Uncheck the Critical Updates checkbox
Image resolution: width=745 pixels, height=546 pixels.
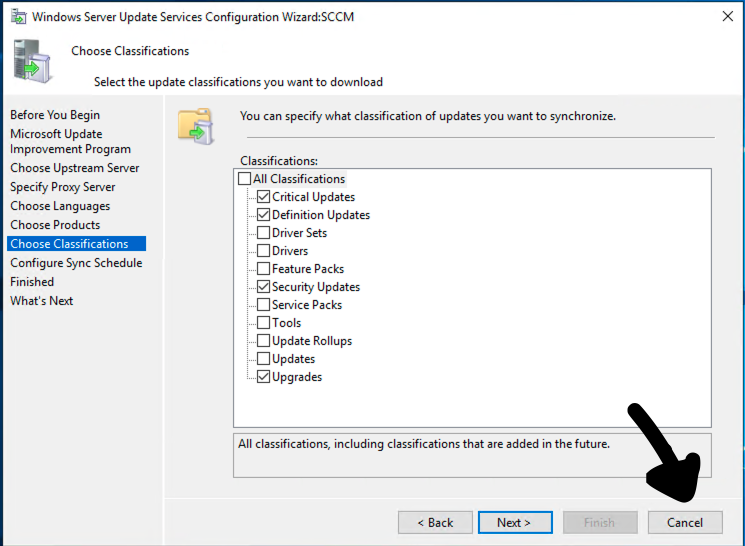coord(264,197)
